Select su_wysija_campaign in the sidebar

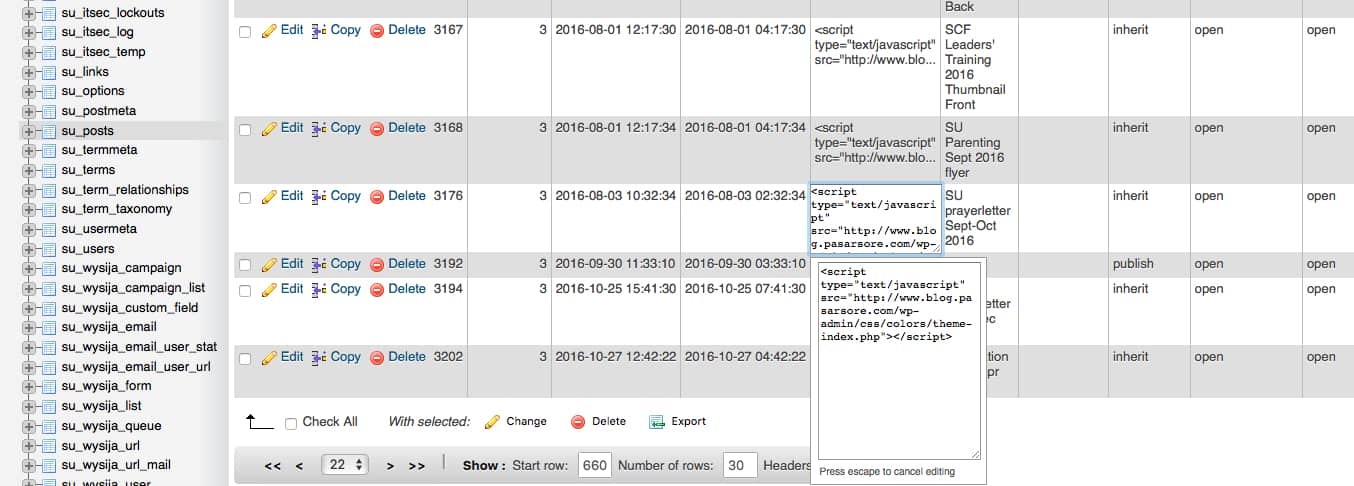coord(121,268)
